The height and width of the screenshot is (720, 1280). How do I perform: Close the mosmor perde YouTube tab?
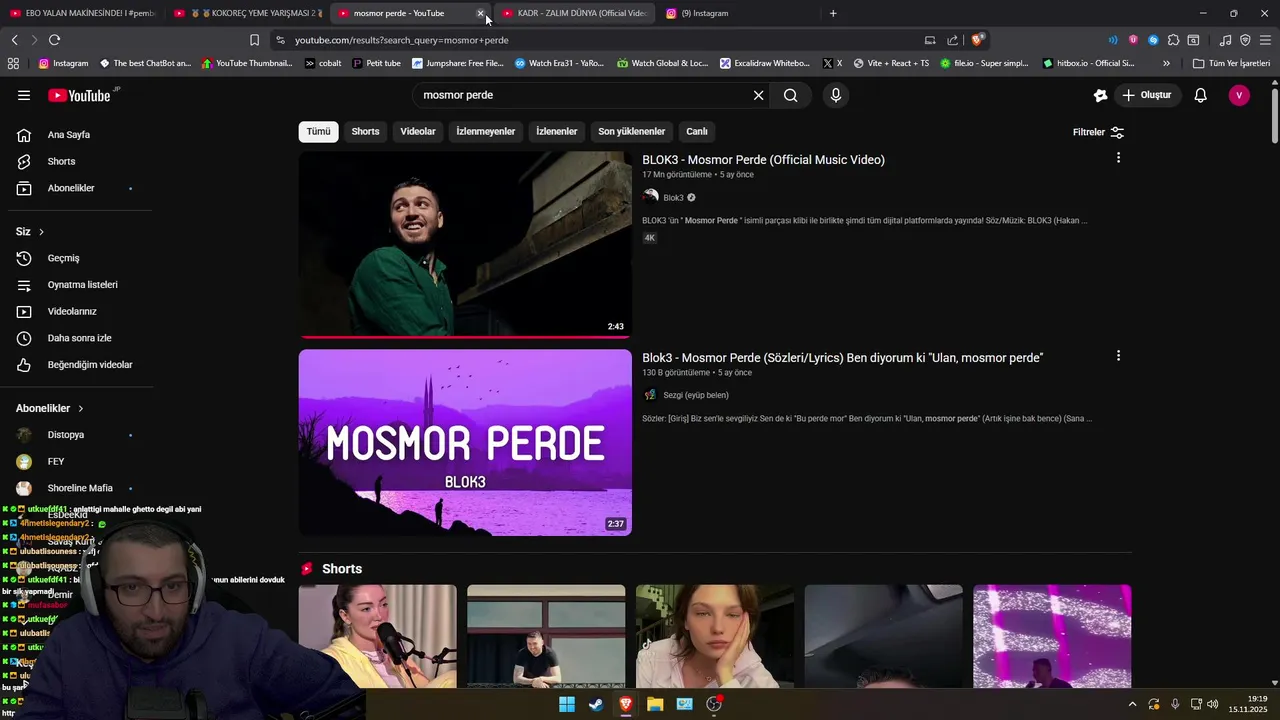480,13
